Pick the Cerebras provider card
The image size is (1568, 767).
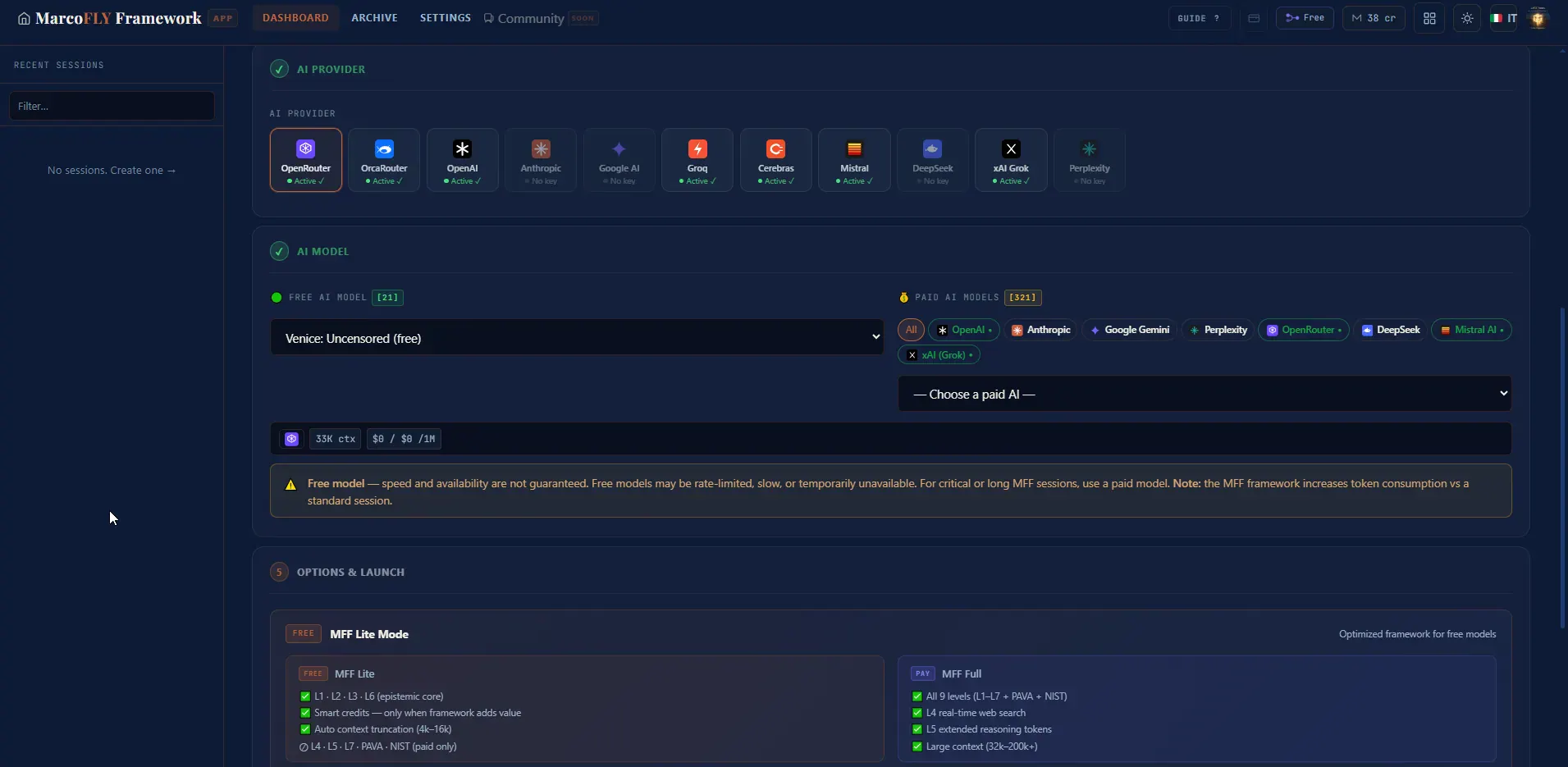776,160
